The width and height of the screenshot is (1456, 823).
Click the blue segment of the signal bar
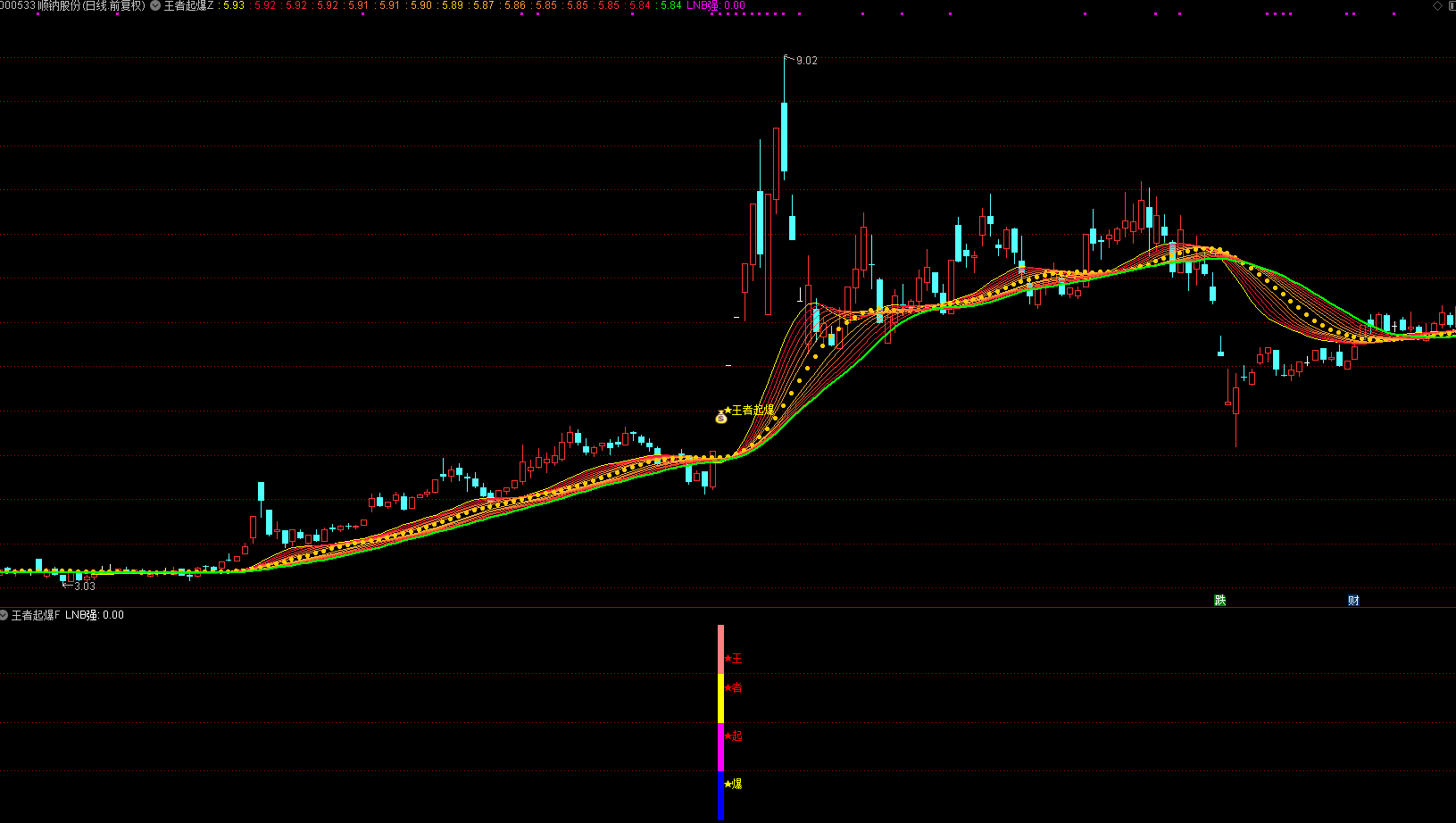pos(721,795)
